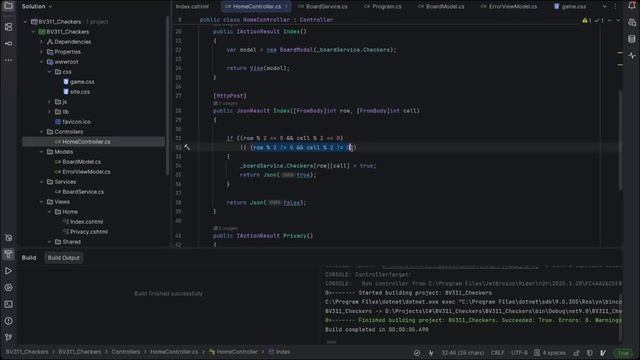Select favicon.ico file

point(76,122)
